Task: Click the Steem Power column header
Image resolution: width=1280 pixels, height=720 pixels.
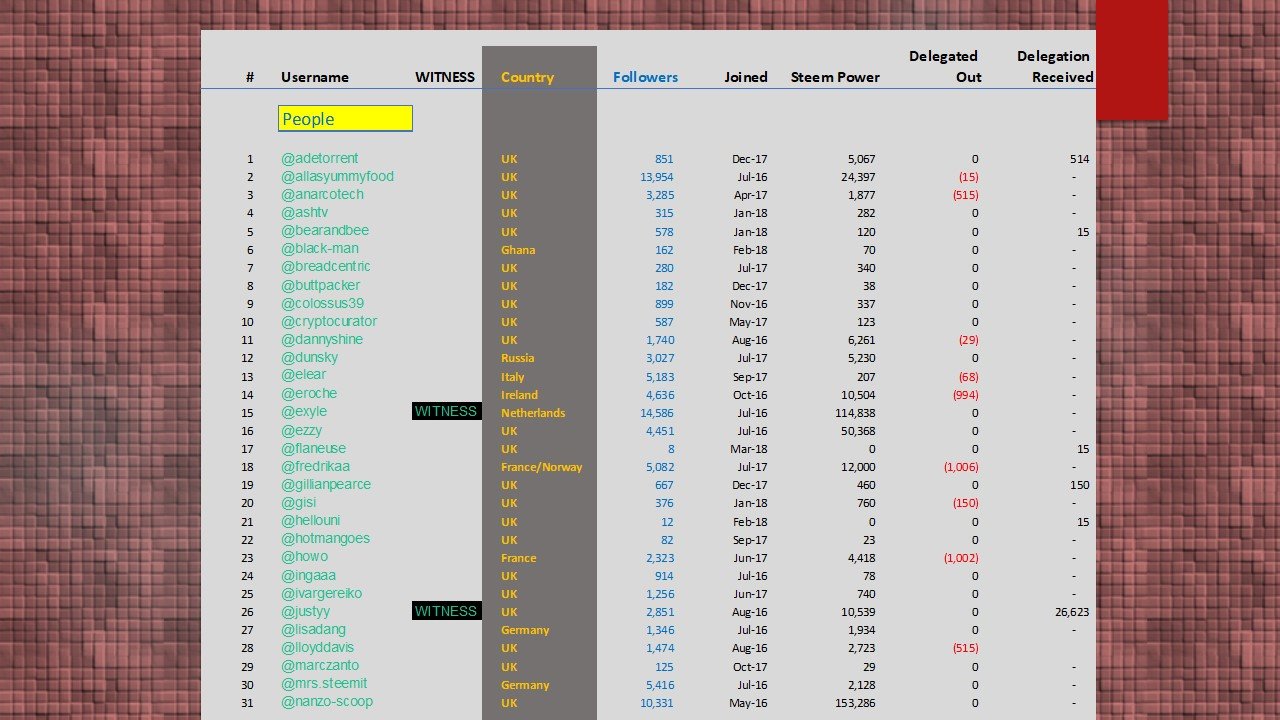Action: [x=835, y=77]
